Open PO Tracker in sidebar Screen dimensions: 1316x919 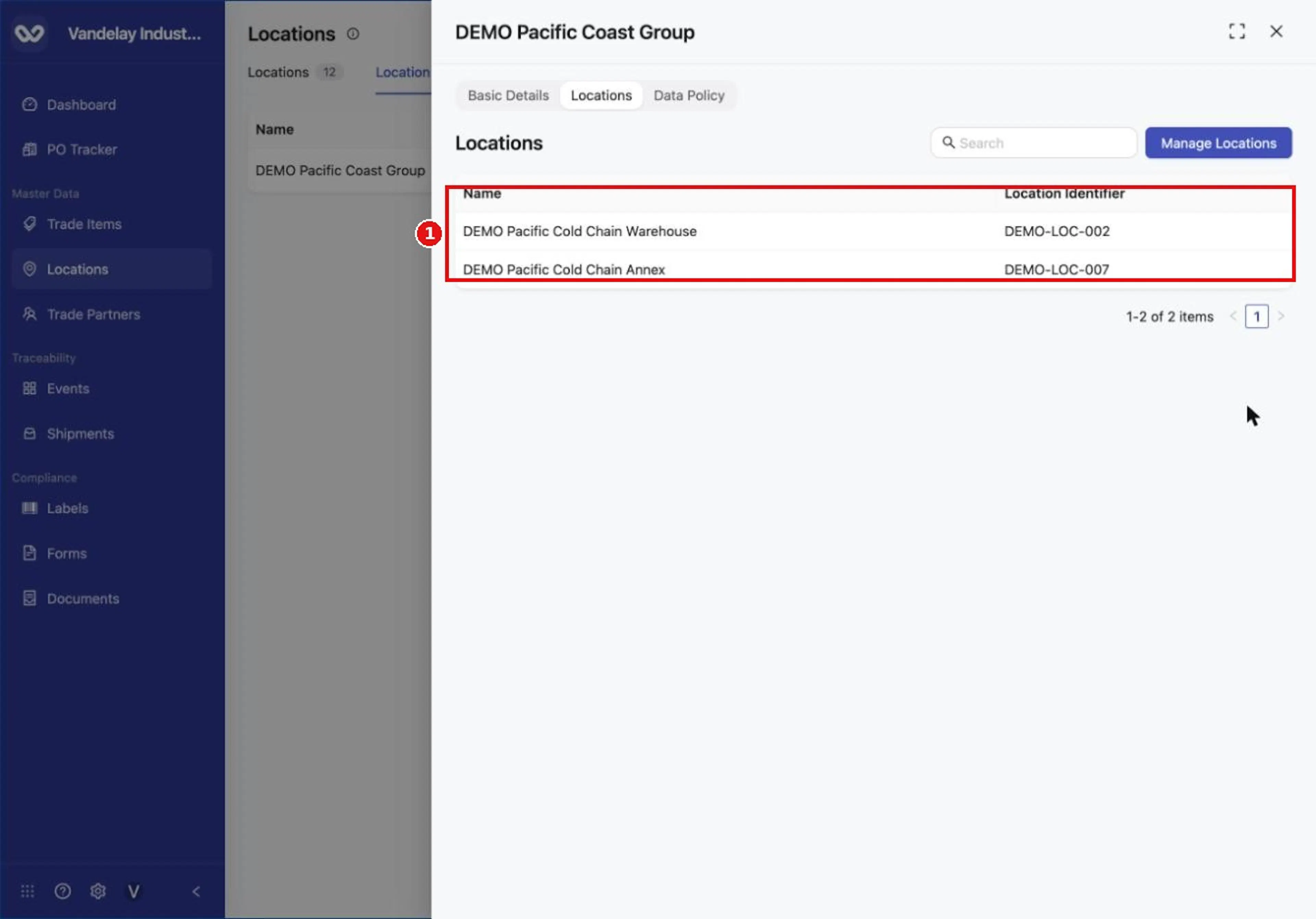click(112, 149)
